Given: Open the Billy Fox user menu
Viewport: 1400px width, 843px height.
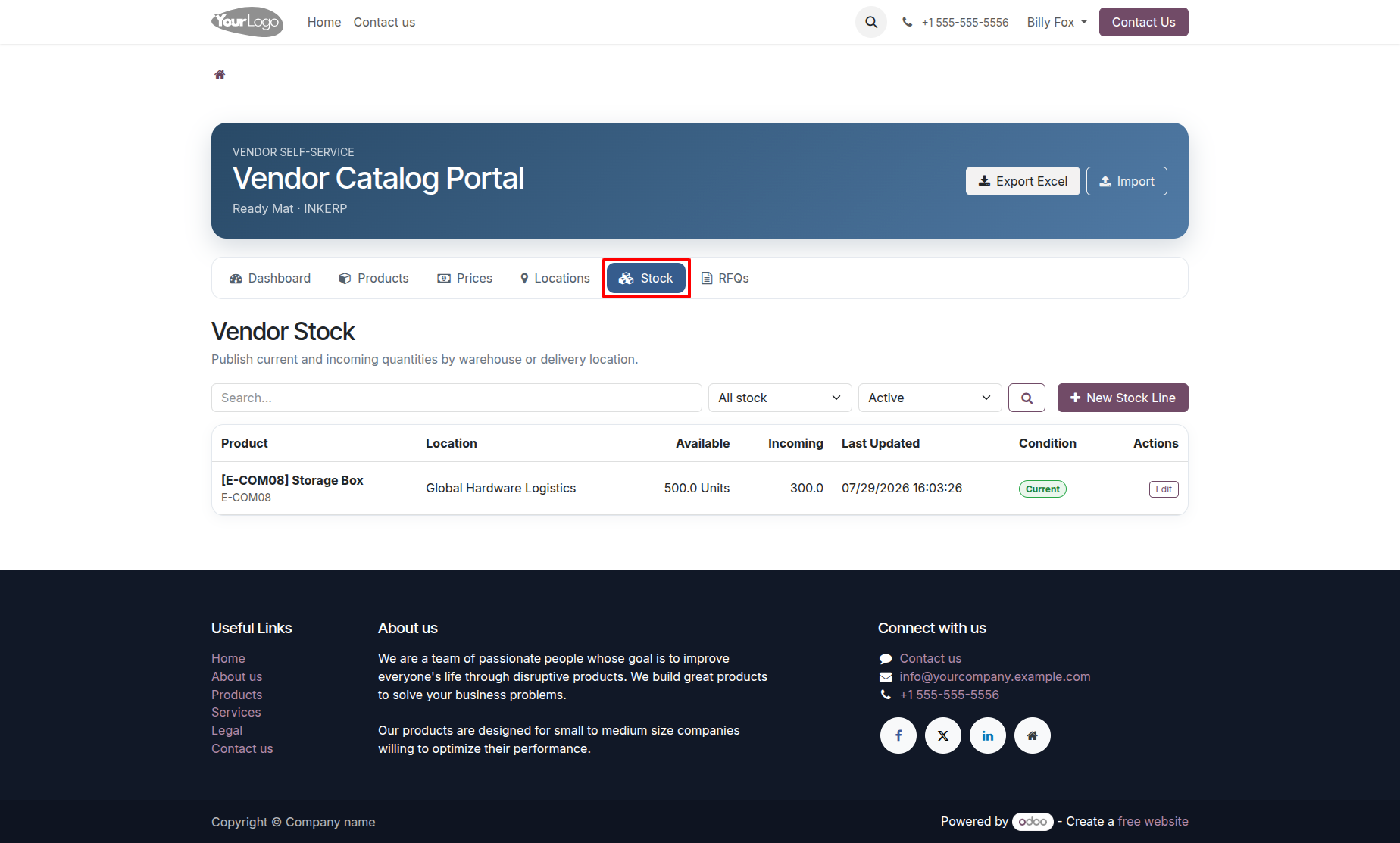Looking at the screenshot, I should 1057,22.
